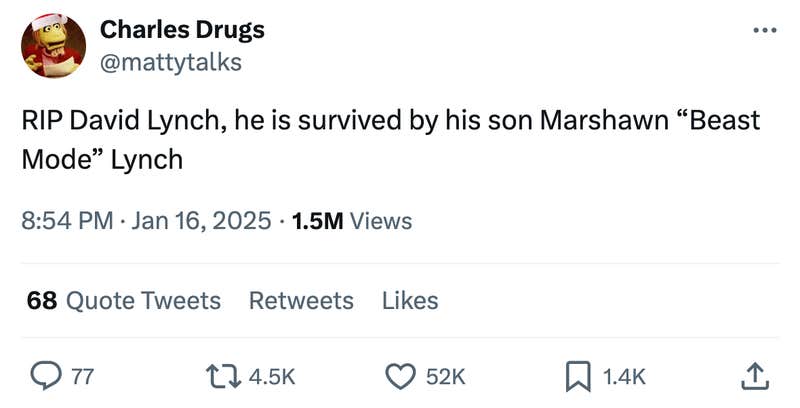Open the Charles Drugs profile avatar
This screenshot has width=800, height=408.
point(54,46)
